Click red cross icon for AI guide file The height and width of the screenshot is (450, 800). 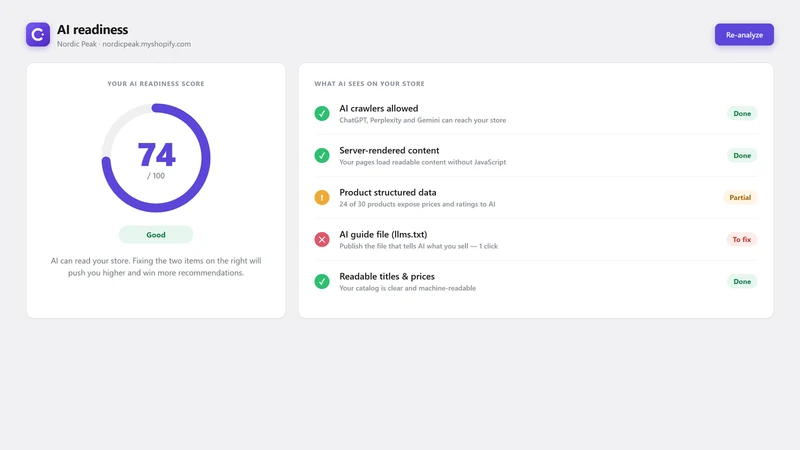point(321,239)
